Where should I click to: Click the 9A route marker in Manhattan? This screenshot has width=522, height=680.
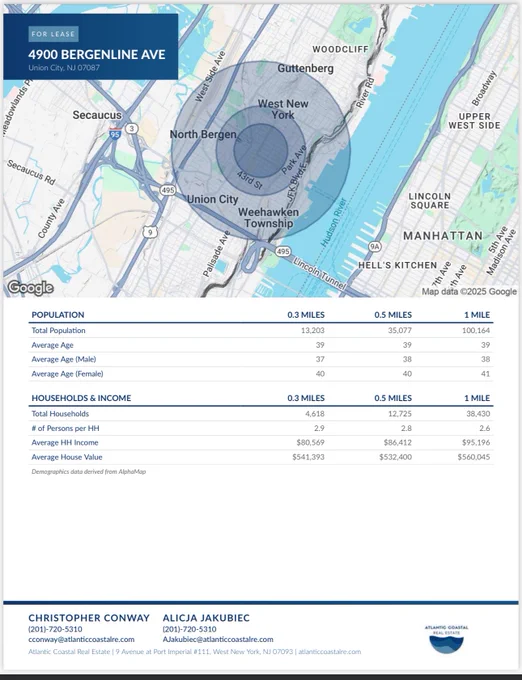(375, 247)
